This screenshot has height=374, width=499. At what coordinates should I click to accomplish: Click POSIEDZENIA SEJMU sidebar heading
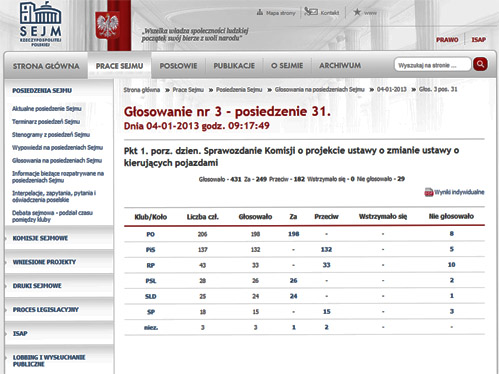(x=42, y=91)
